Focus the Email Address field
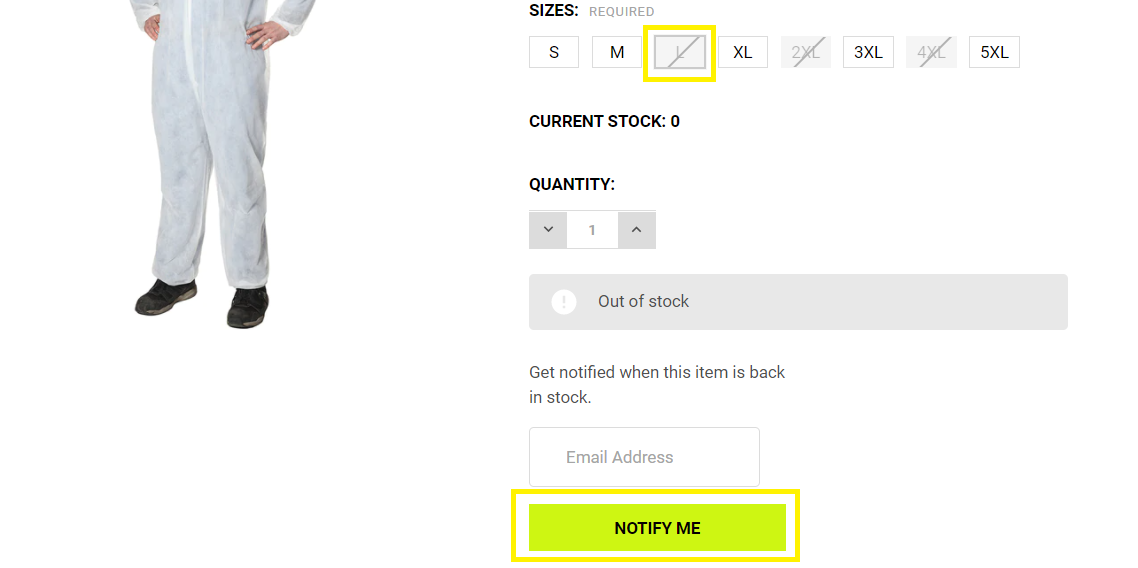The image size is (1138, 568). [644, 457]
